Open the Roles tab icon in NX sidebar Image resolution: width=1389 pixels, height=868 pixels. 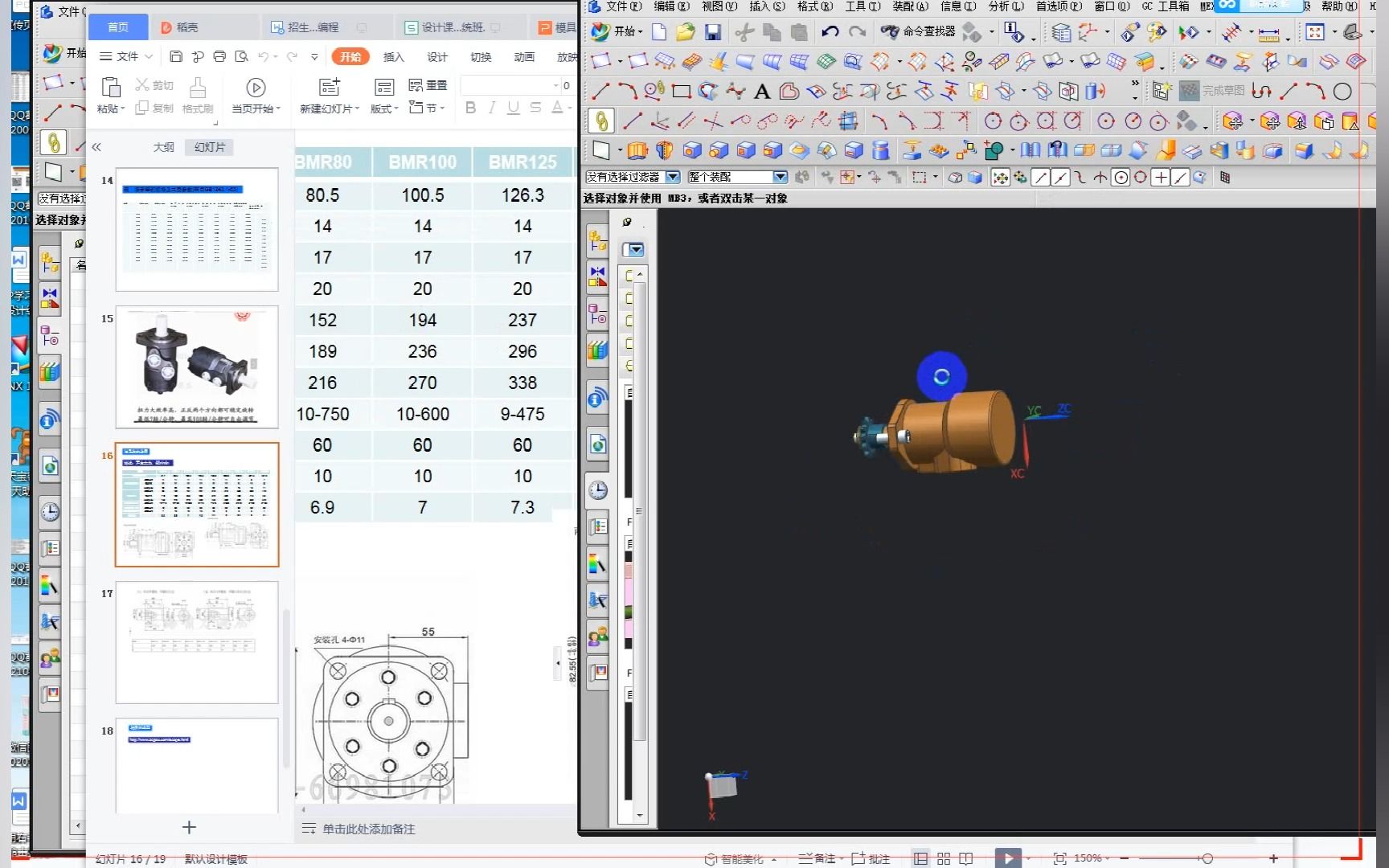(597, 637)
